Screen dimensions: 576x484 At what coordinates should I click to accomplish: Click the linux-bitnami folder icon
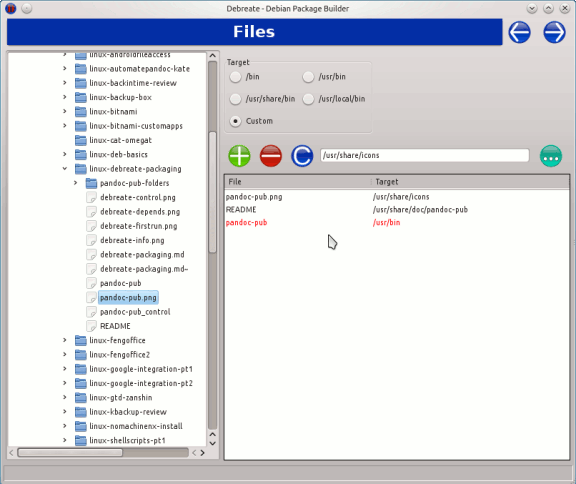(80, 111)
